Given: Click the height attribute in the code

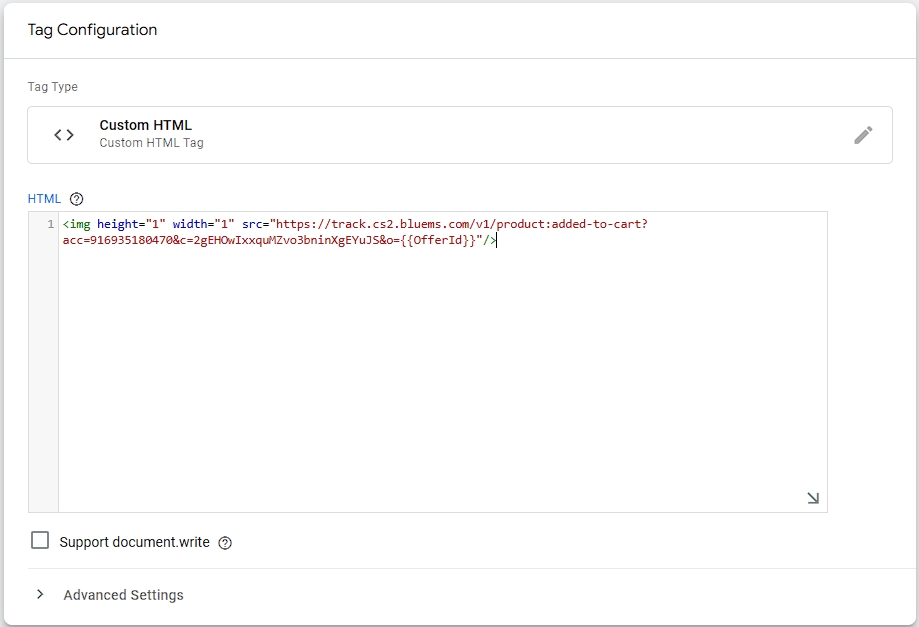Looking at the screenshot, I should coord(117,224).
